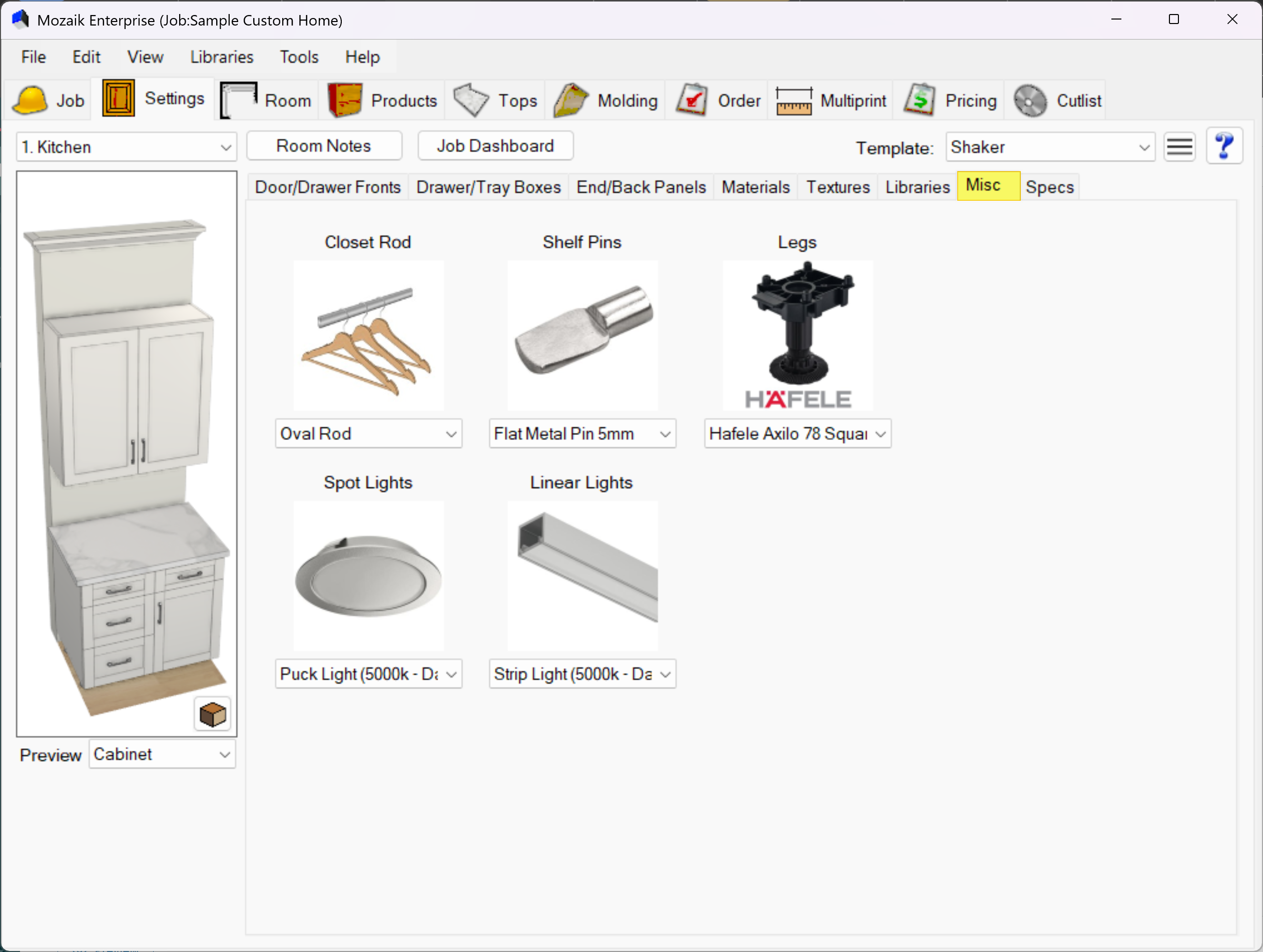Expand the Closet Rod Oval Rod dropdown
The width and height of the screenshot is (1263, 952).
click(368, 433)
